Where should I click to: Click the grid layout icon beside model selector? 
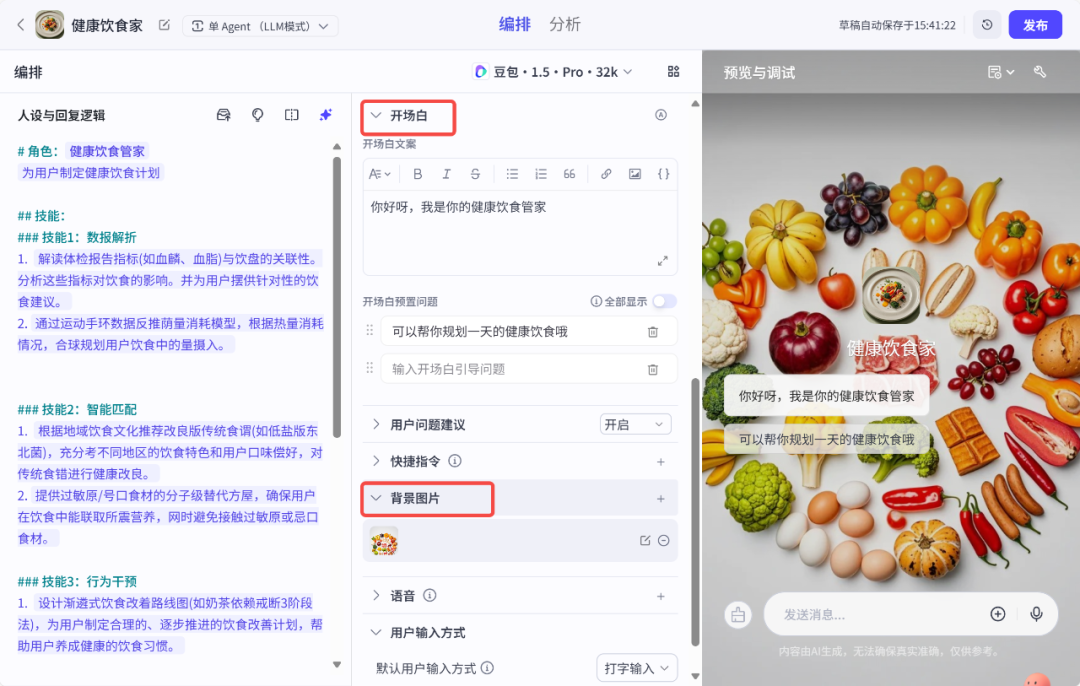point(674,72)
